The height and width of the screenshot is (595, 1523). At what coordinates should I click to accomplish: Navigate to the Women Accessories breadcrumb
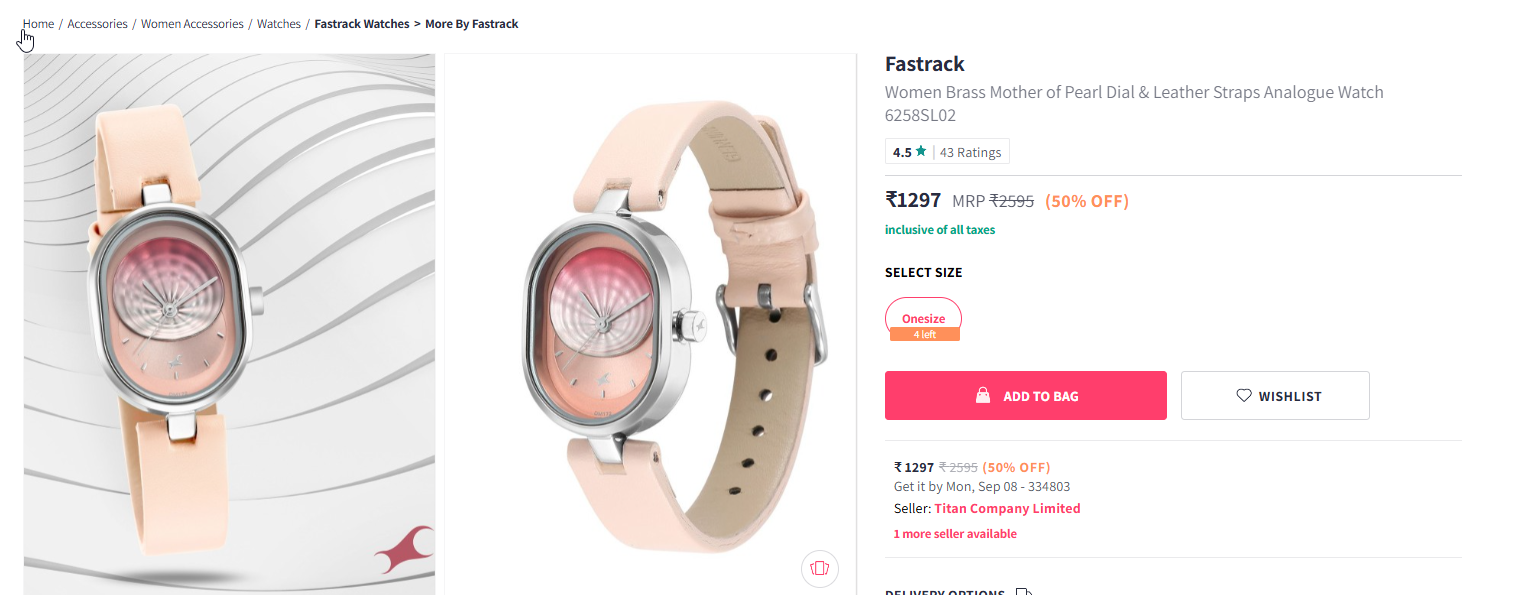(192, 24)
